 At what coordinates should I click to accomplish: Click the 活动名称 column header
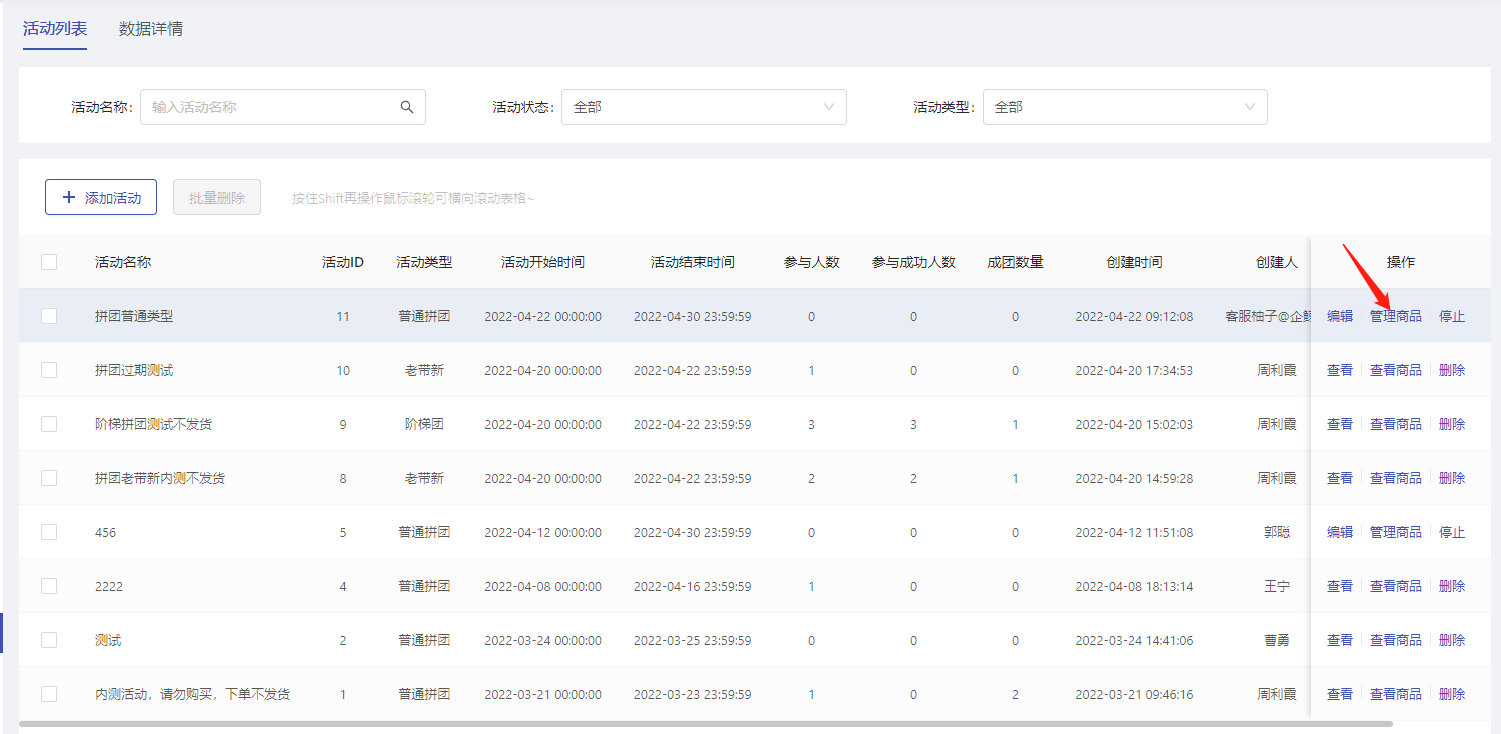pyautogui.click(x=123, y=262)
